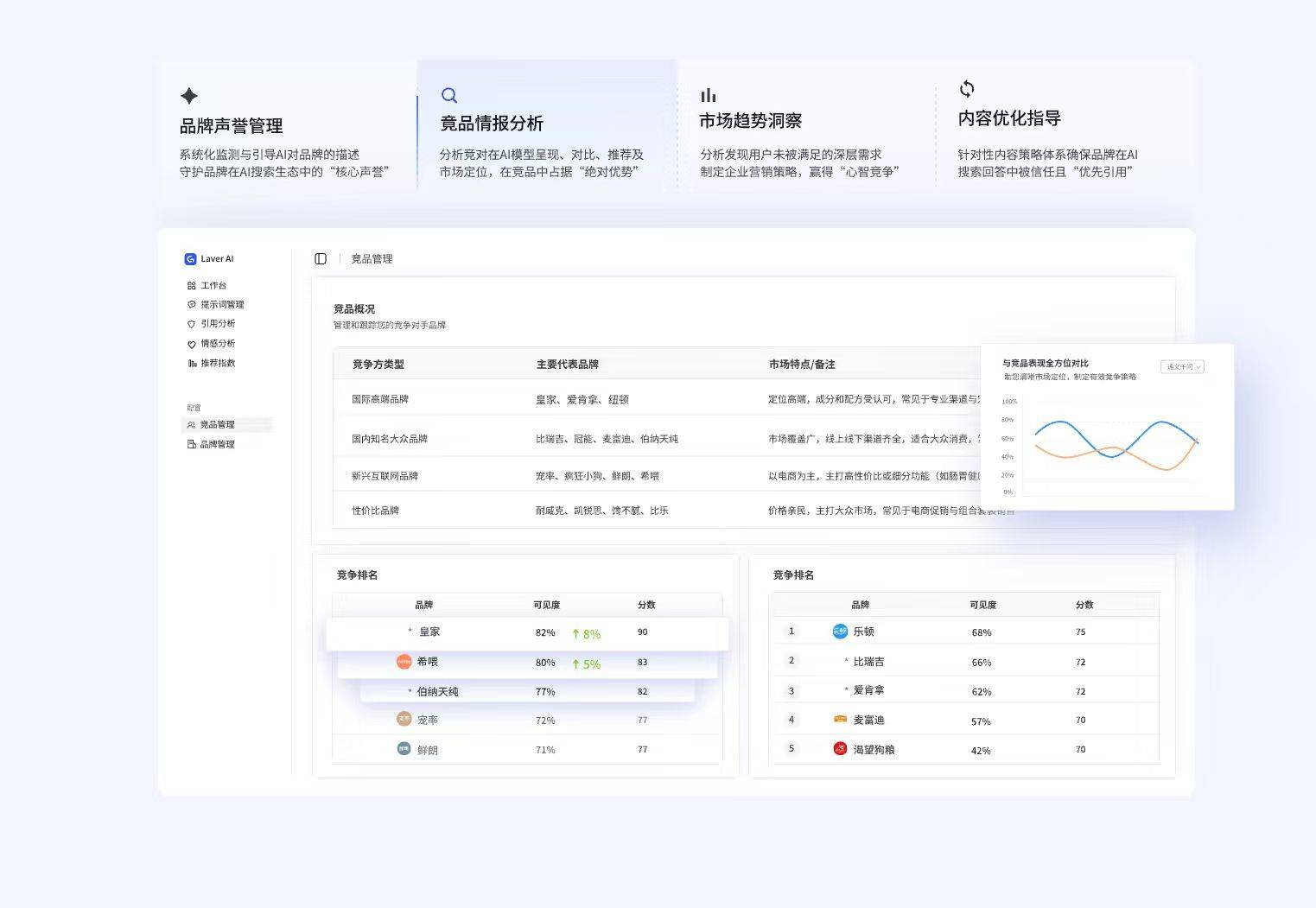
Task: Click the 提示词管理 sidebar icon
Action: pyautogui.click(x=192, y=305)
